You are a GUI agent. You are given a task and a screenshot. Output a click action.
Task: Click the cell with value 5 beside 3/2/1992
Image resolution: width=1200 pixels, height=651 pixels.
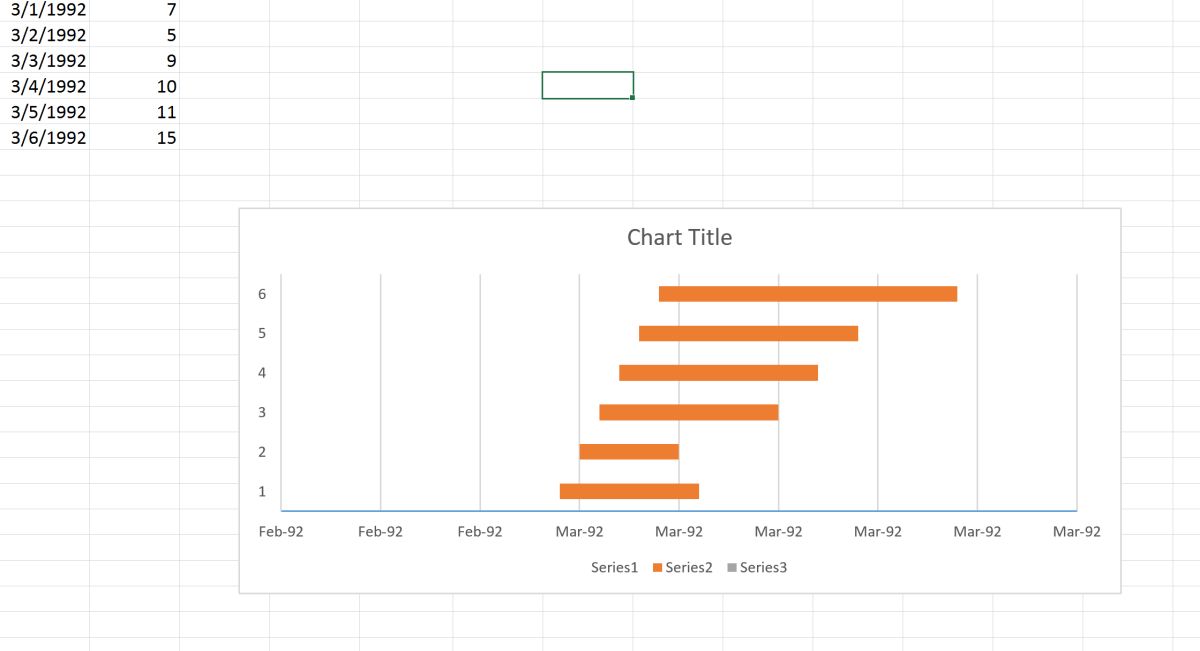135,35
